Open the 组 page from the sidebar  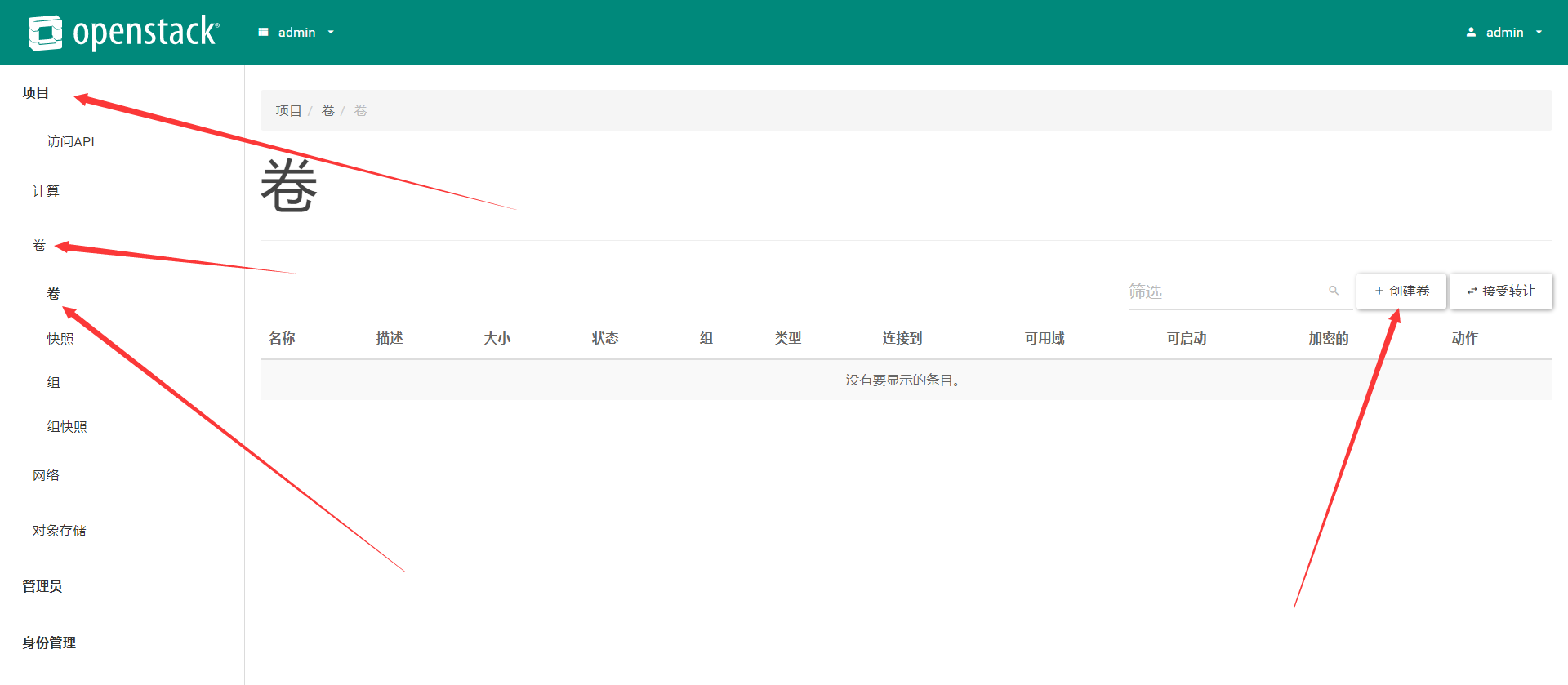(x=54, y=382)
